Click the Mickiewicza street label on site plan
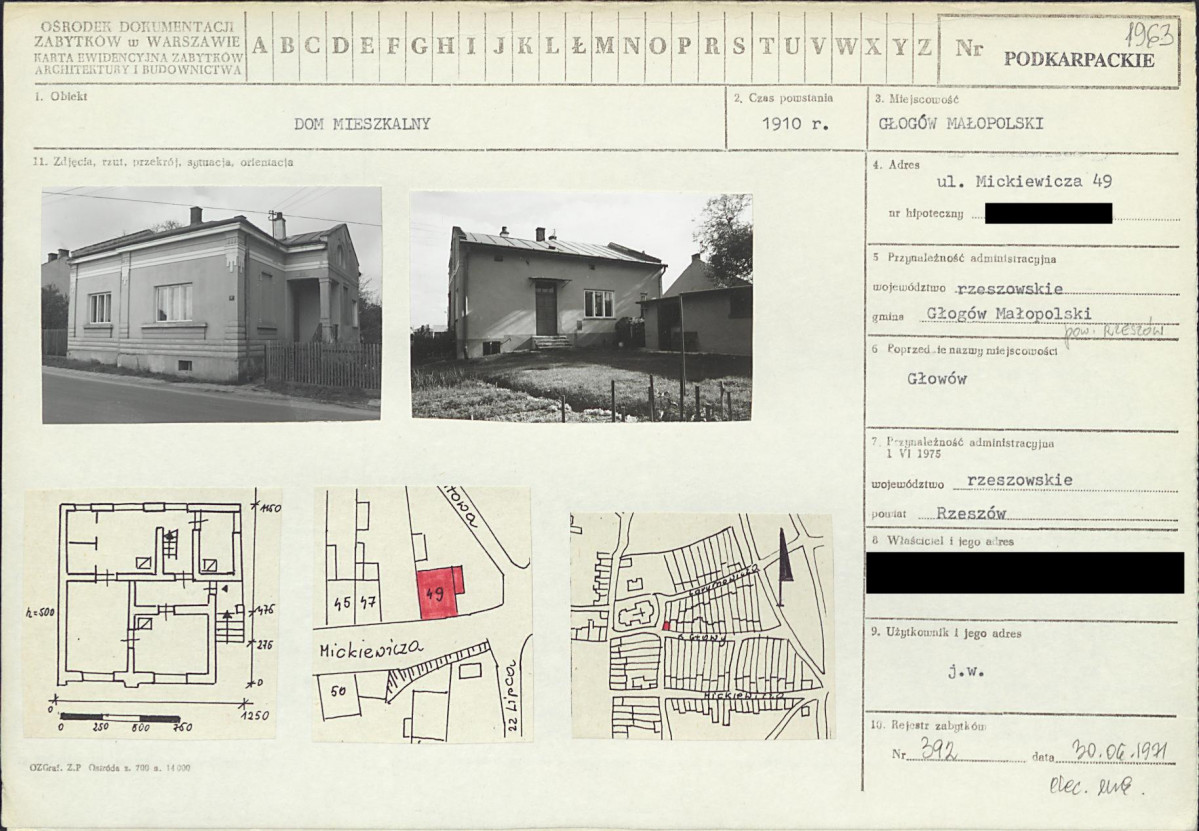The image size is (1199, 831). 371,650
